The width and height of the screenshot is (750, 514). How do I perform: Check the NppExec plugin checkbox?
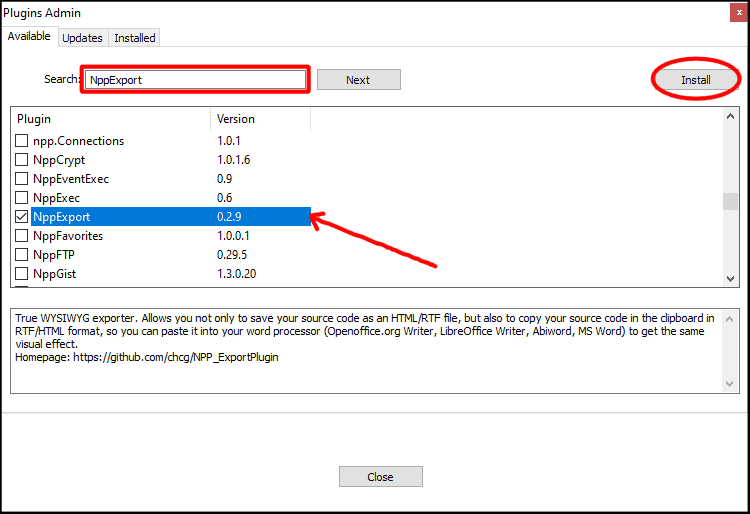[22, 197]
